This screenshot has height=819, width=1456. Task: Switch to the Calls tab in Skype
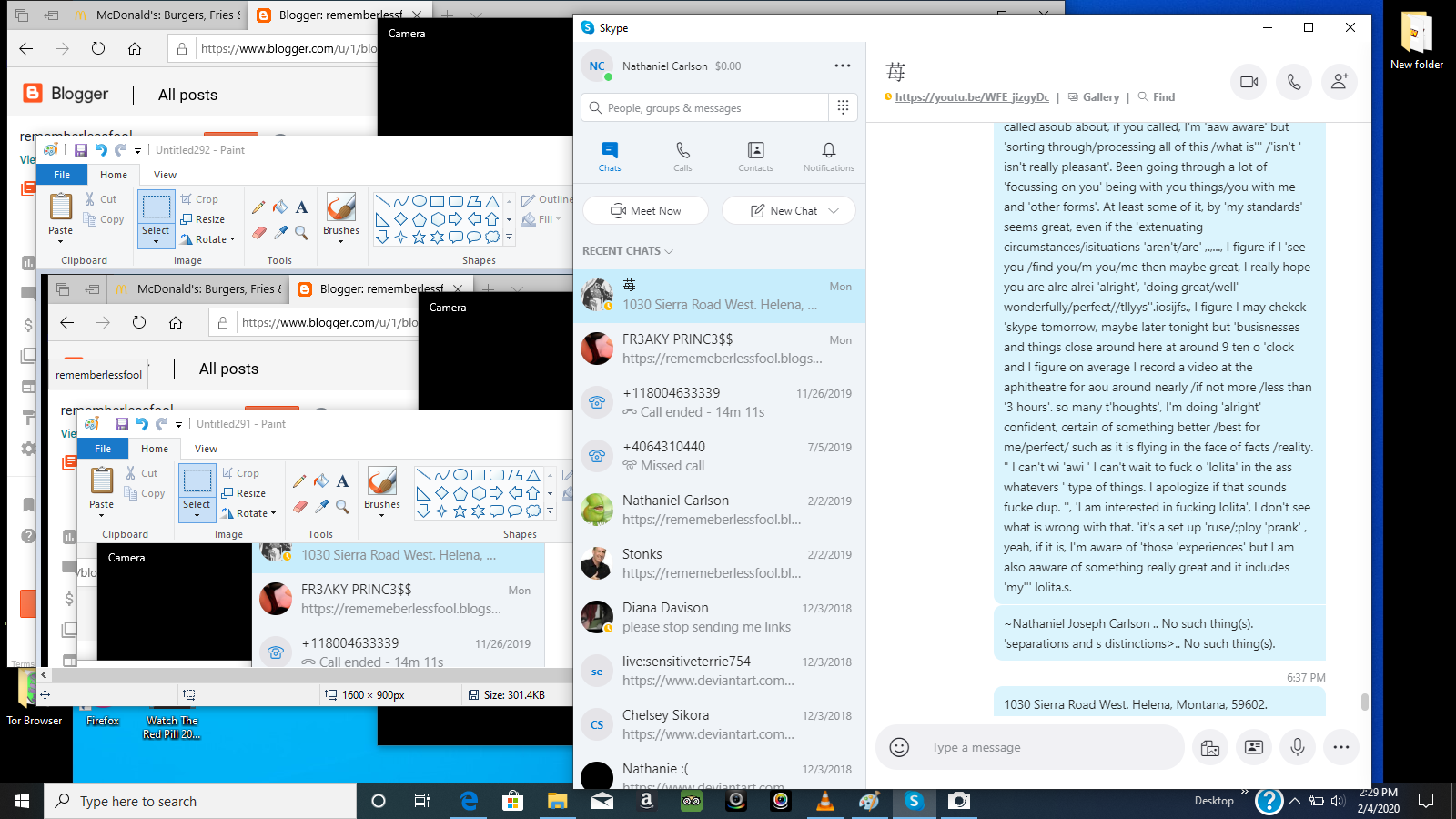682,157
